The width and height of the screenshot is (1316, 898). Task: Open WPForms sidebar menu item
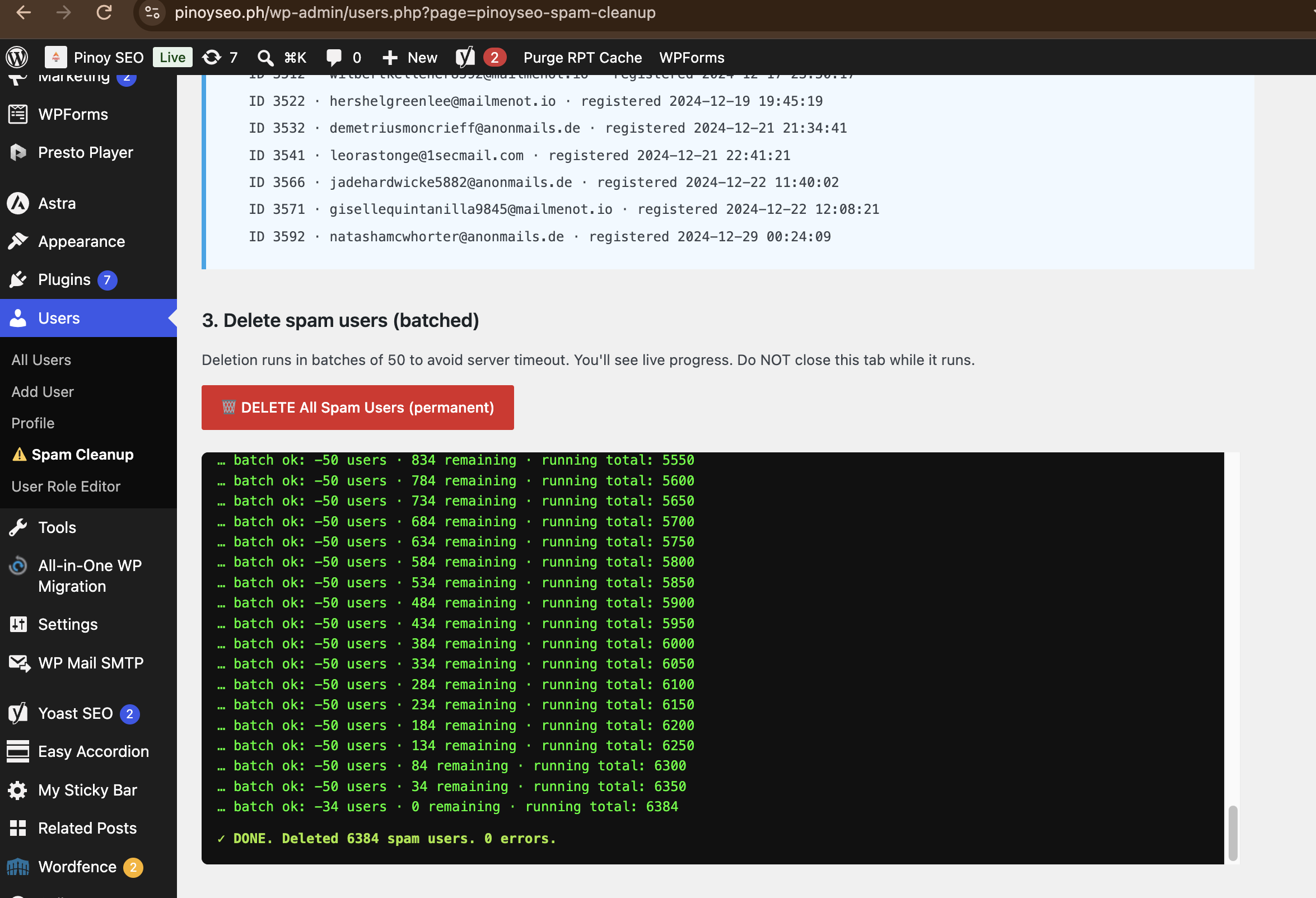(73, 114)
